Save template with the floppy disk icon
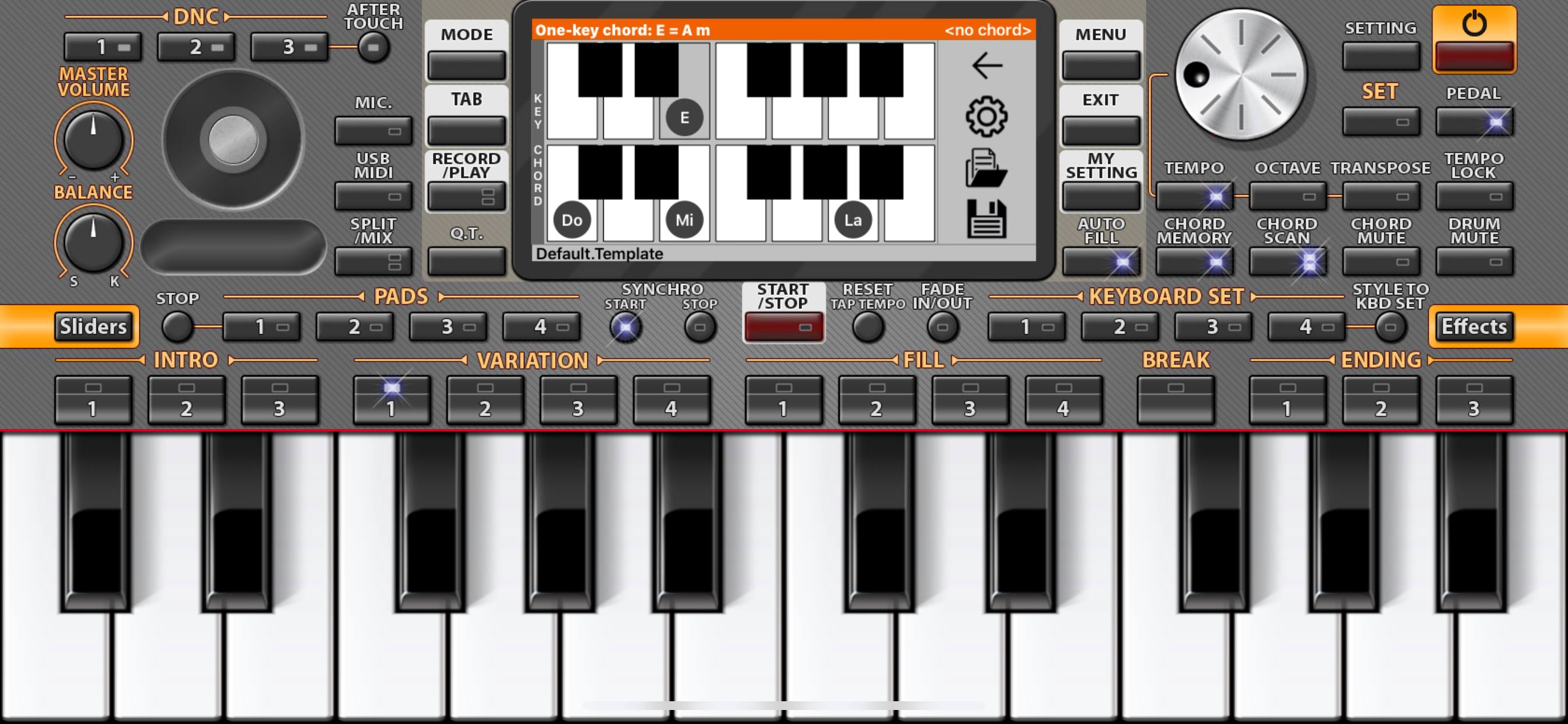1568x724 pixels. [986, 219]
